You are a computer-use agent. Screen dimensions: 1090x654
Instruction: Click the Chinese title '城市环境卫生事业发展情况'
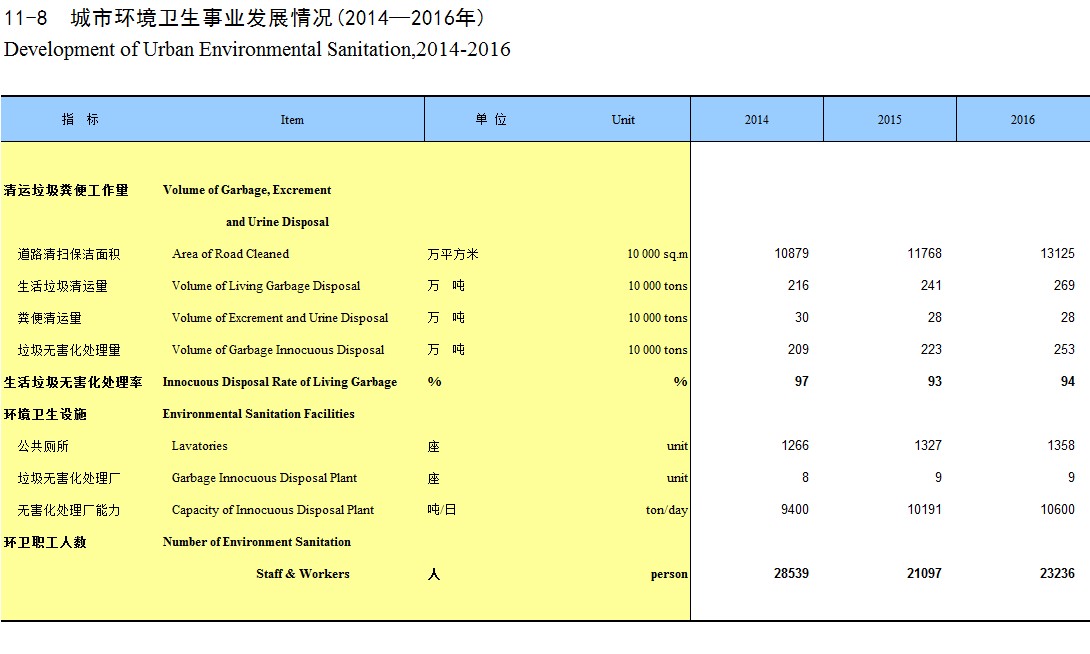coord(202,17)
